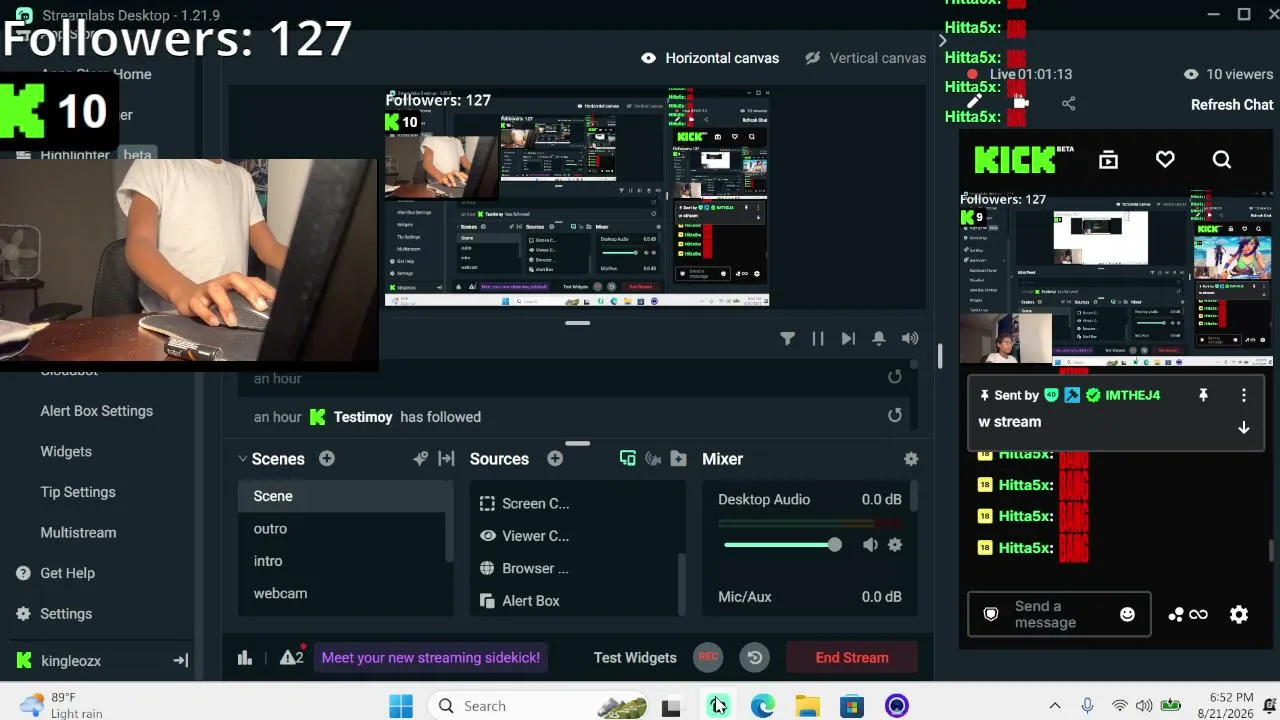Viewport: 1280px width, 720px height.
Task: Click the studio mode camera icon in Sources
Action: point(653,459)
